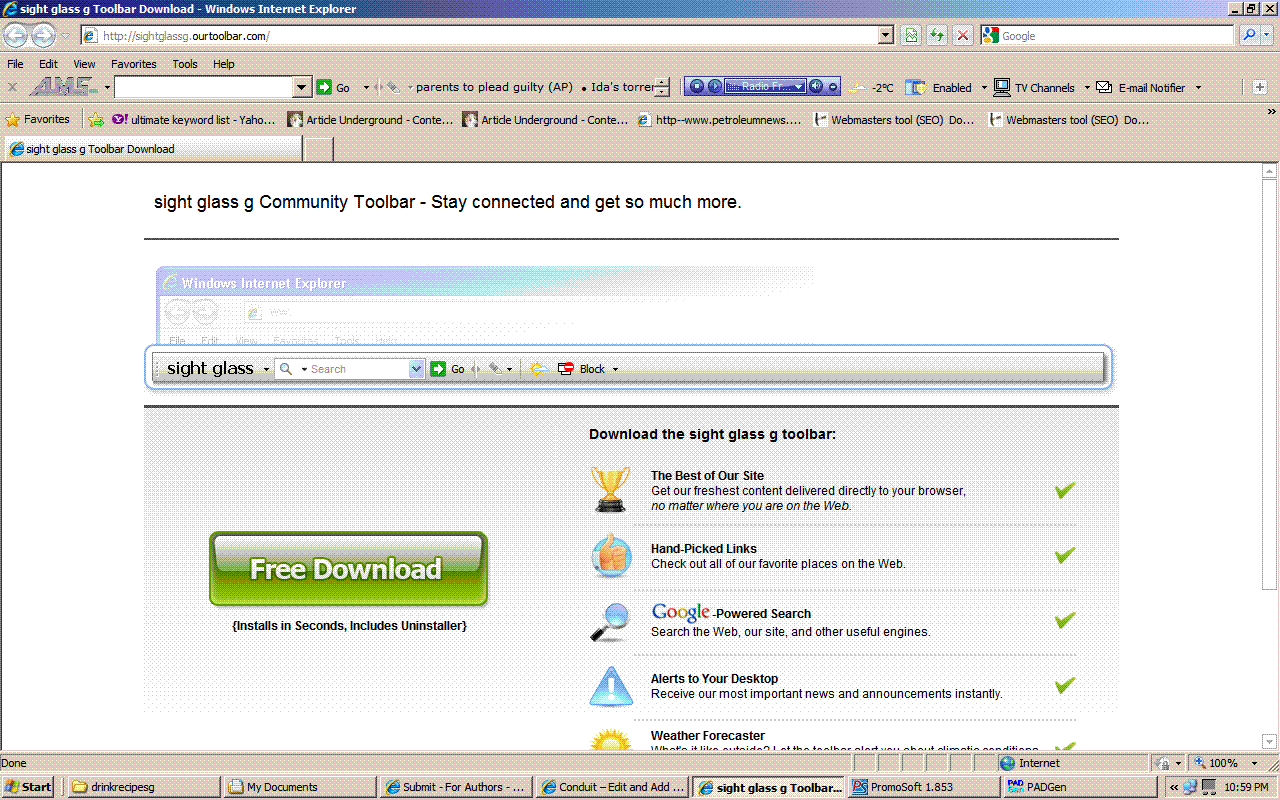Expand the search provider dropdown arrow
This screenshot has height=800, width=1280.
[x=1269, y=36]
